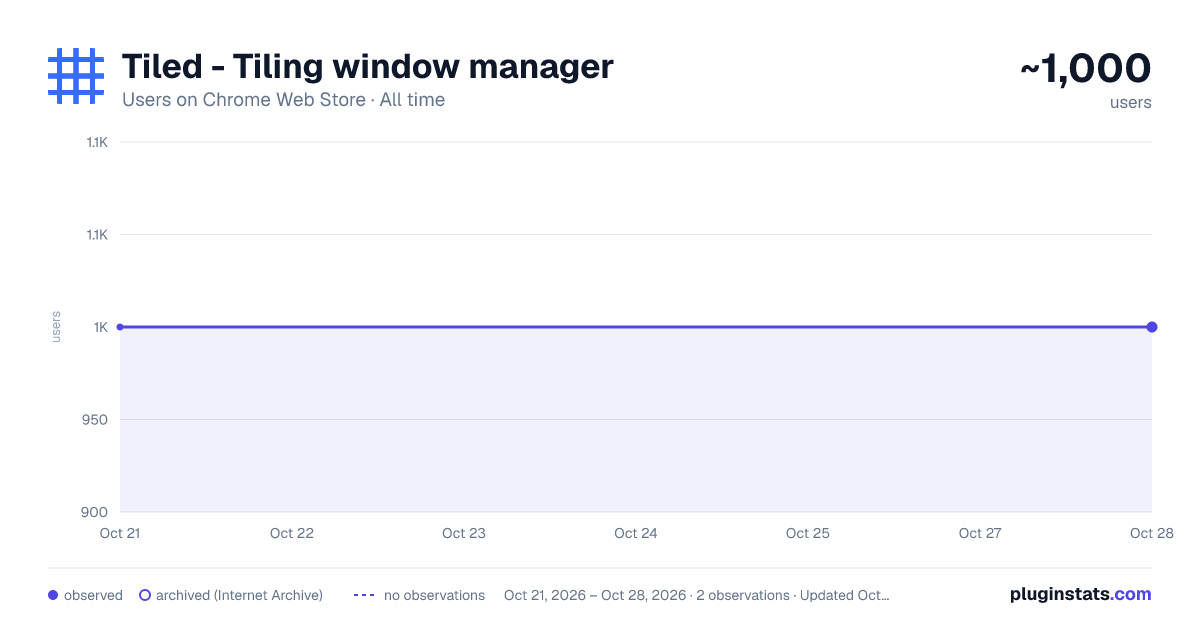Click the "Oct 27" x-axis label
Image resolution: width=1200 pixels, height=630 pixels.
pyautogui.click(x=980, y=533)
